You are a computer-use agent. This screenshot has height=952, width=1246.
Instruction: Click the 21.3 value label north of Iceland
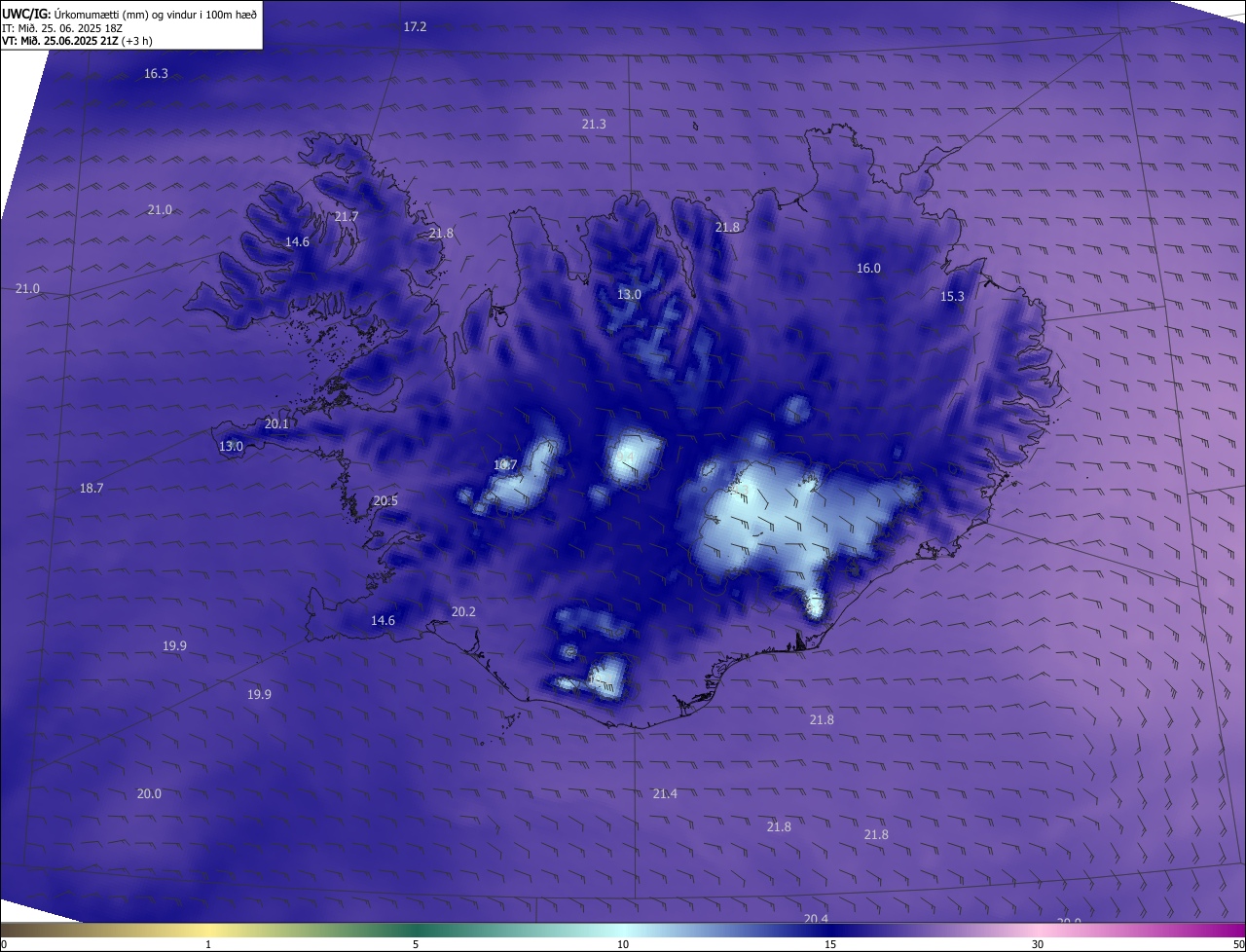point(594,124)
